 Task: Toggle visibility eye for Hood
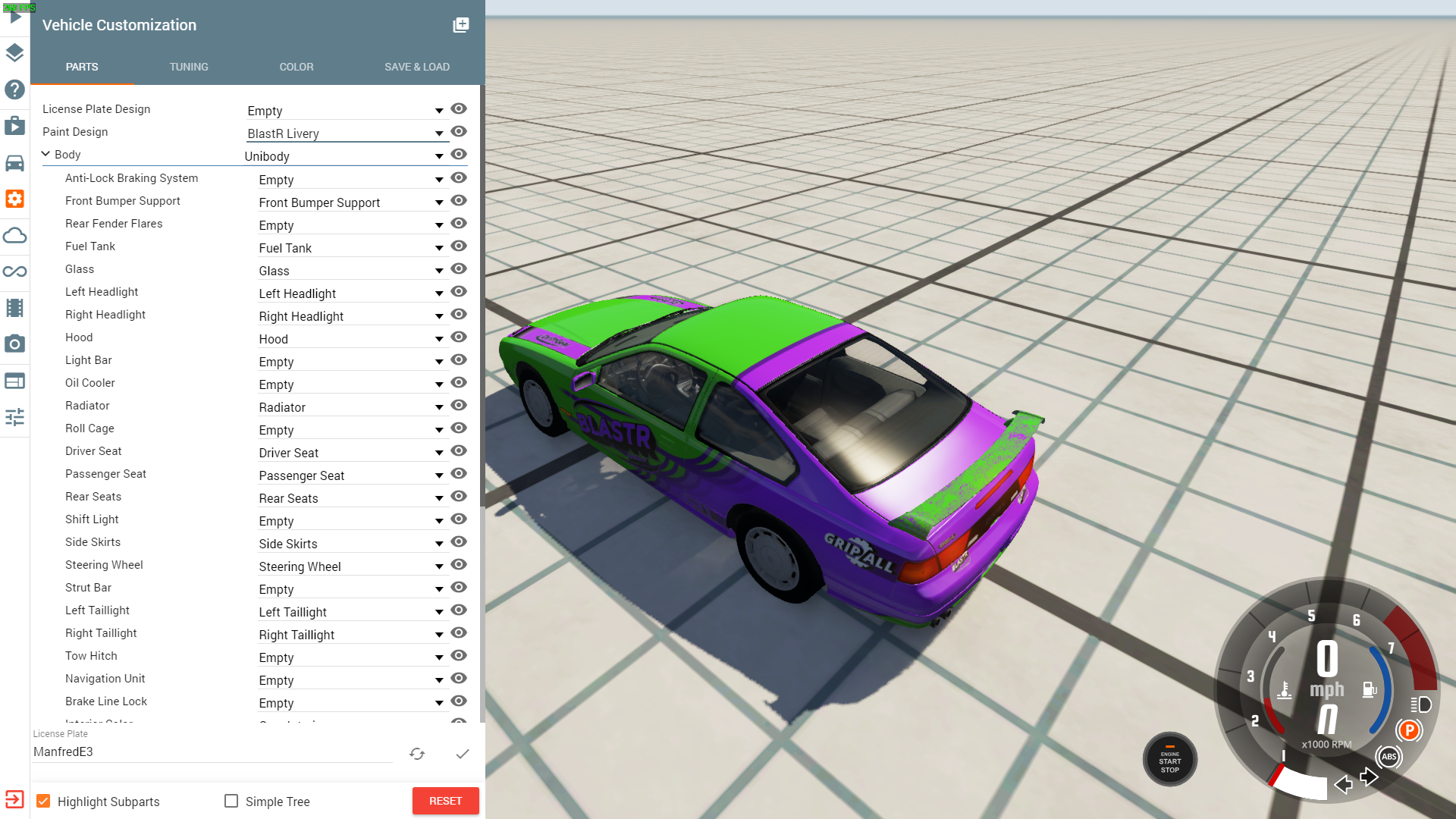(459, 337)
